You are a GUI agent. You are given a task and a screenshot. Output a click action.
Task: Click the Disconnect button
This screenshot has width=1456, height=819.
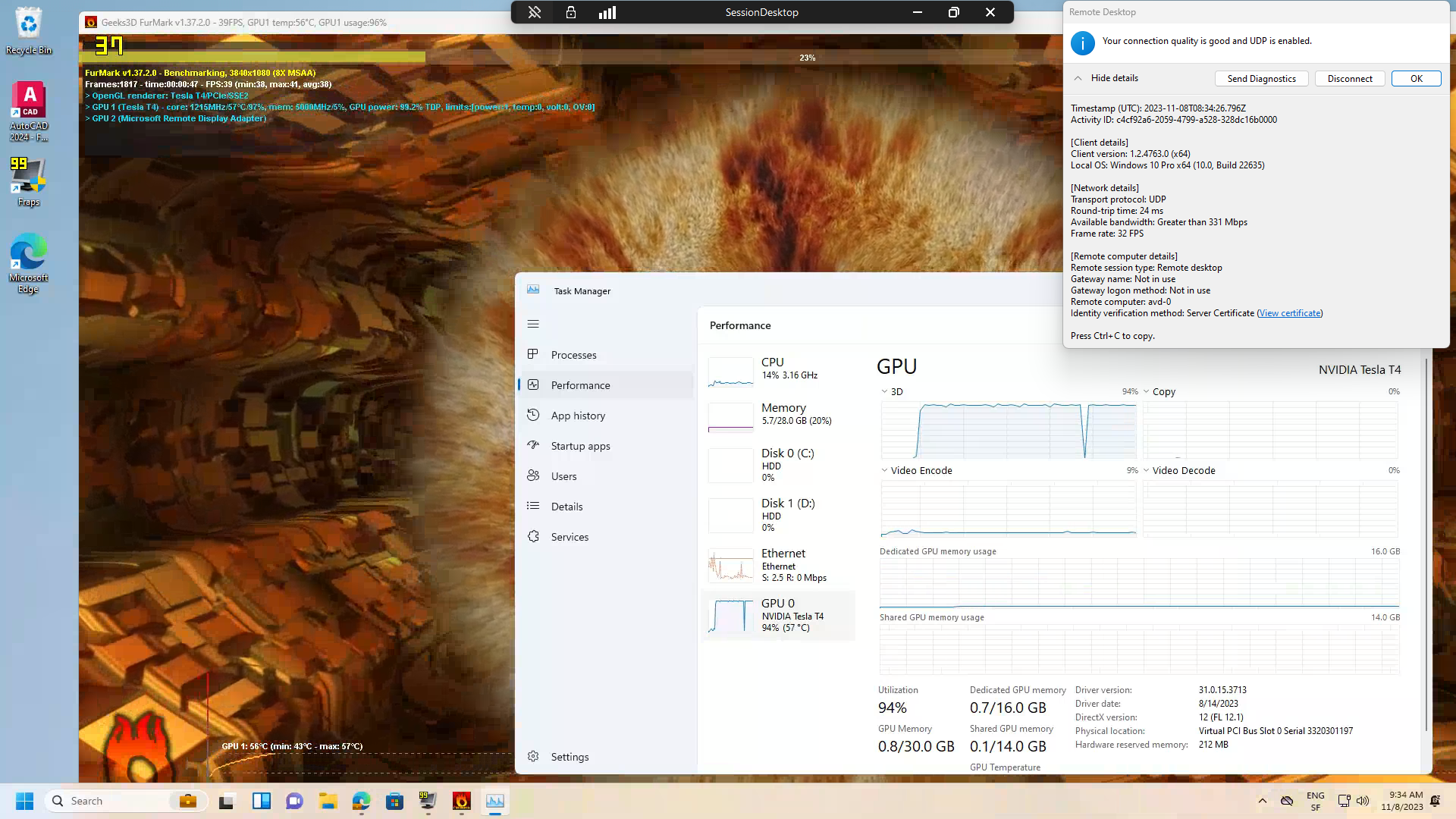[1350, 79]
